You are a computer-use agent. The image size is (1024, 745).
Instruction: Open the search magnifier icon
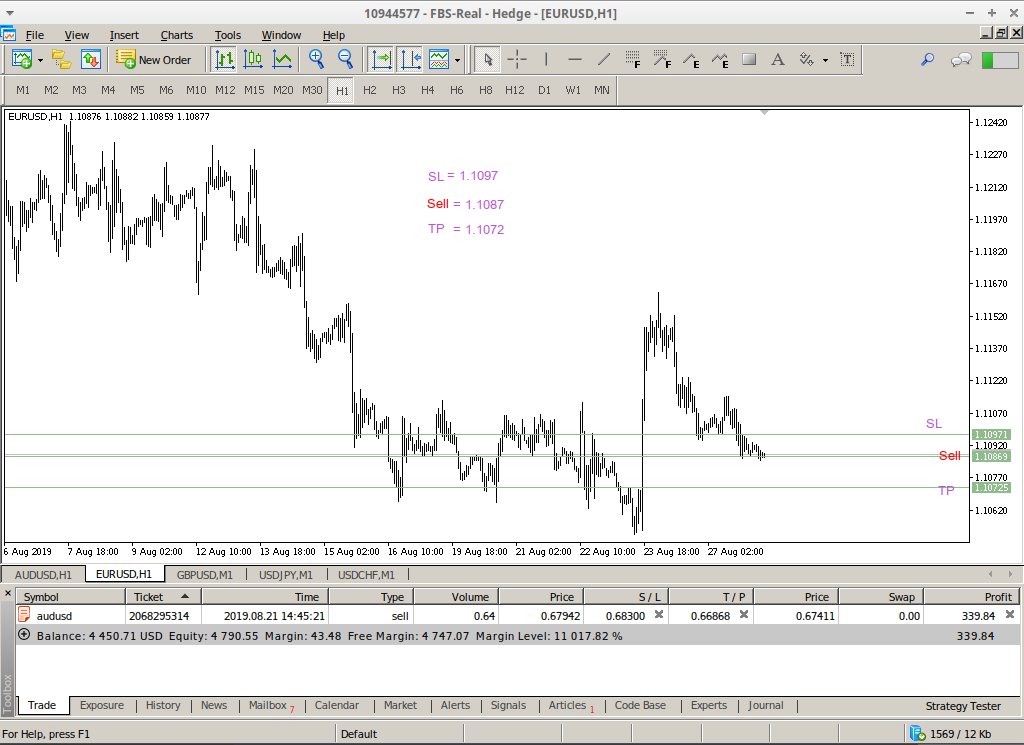(x=927, y=60)
